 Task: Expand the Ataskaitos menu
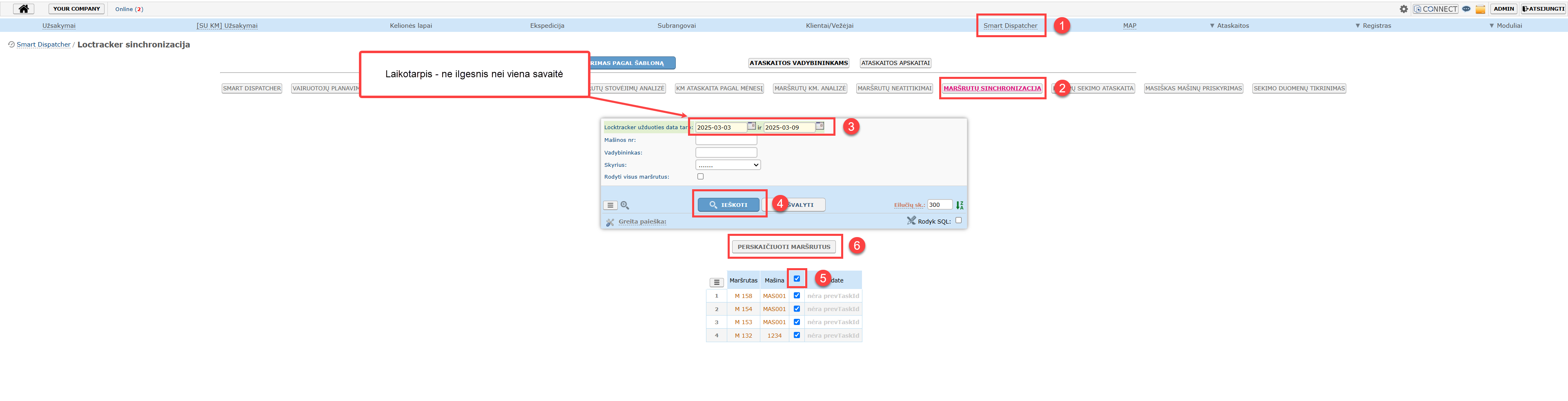pyautogui.click(x=1229, y=26)
